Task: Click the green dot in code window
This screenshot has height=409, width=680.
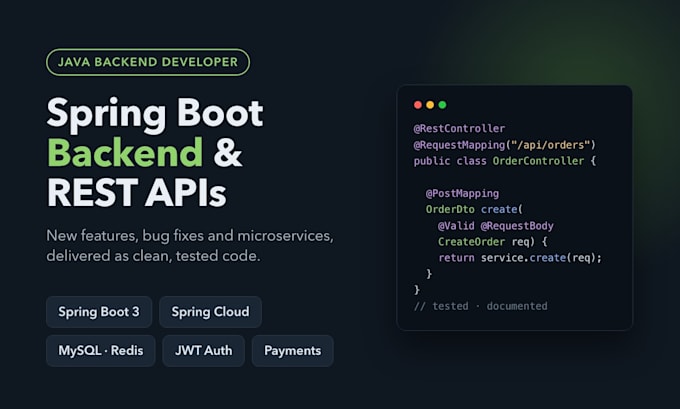Action: 442,105
